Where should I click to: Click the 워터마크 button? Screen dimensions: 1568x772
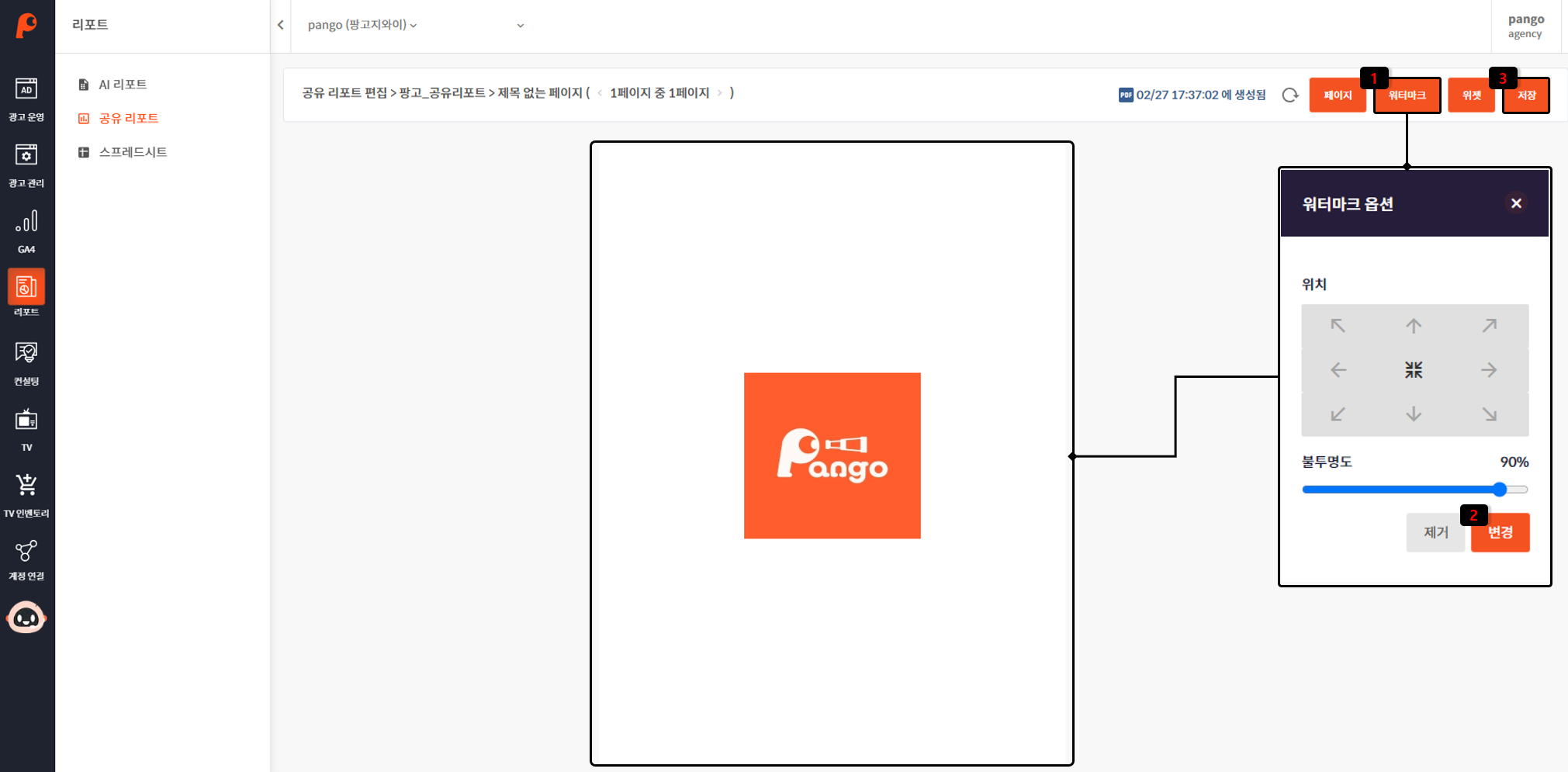tap(1407, 95)
